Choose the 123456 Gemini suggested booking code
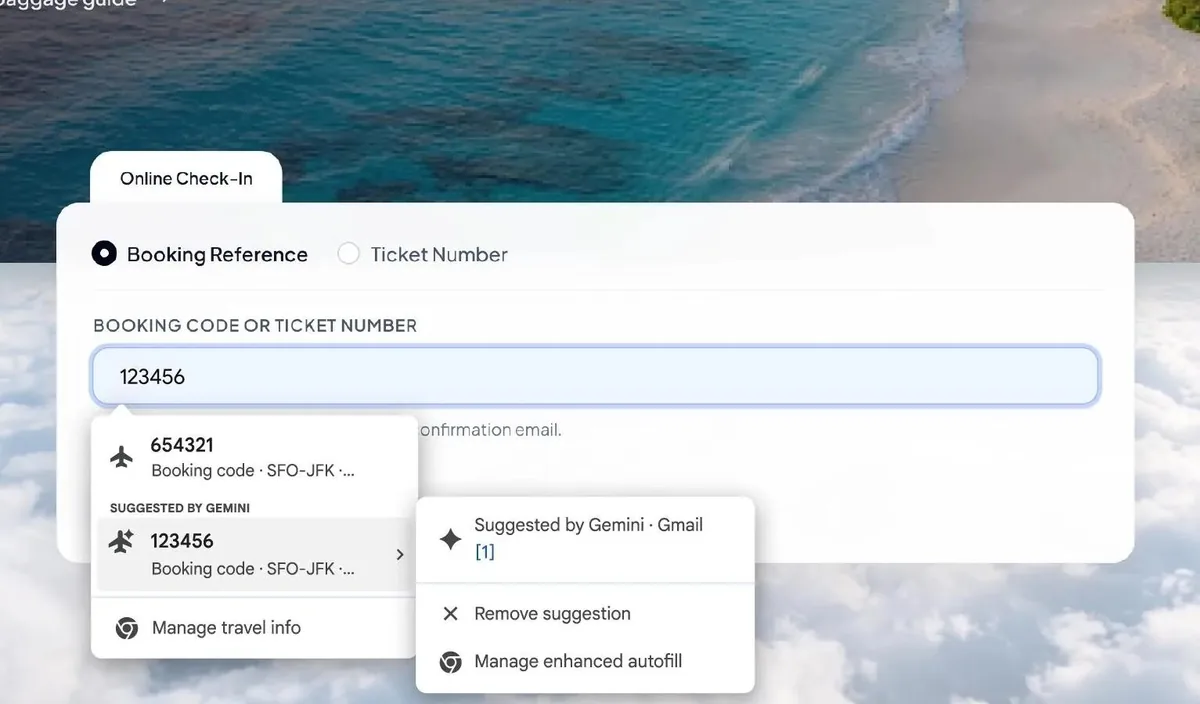This screenshot has width=1200, height=704. 255,554
